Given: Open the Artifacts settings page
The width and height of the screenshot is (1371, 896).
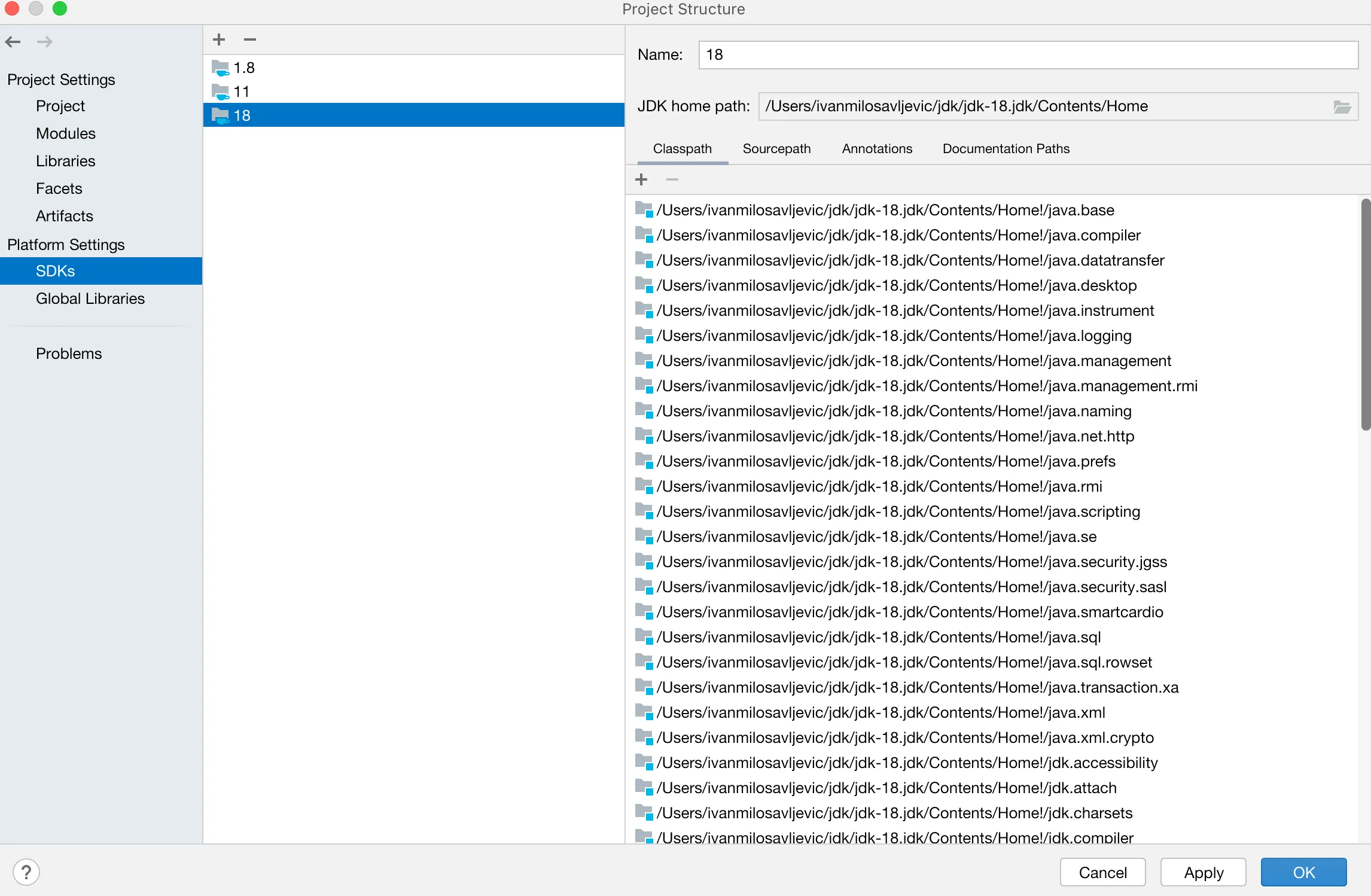Looking at the screenshot, I should click(x=101, y=216).
